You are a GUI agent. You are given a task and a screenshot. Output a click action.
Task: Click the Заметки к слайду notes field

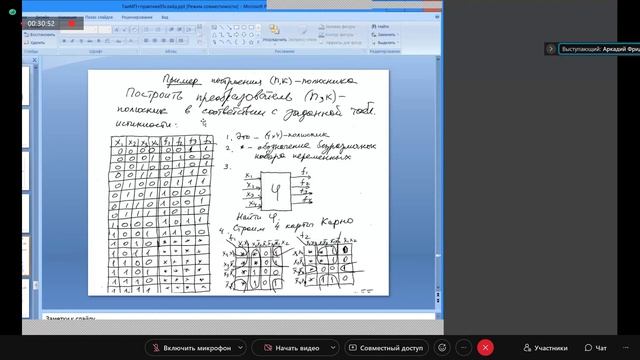pos(239,317)
